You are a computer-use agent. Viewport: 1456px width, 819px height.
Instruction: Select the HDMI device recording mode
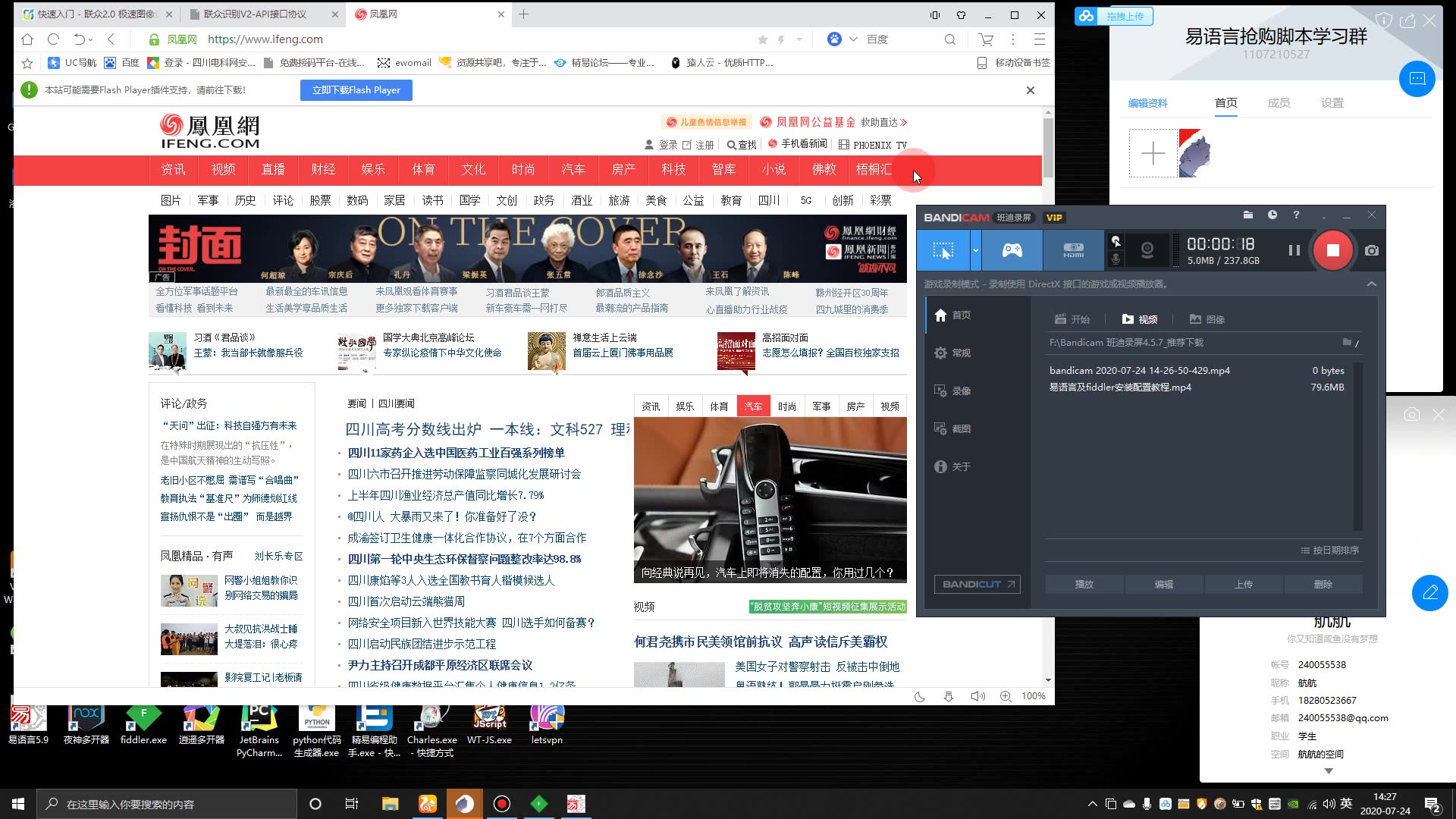pos(1073,250)
